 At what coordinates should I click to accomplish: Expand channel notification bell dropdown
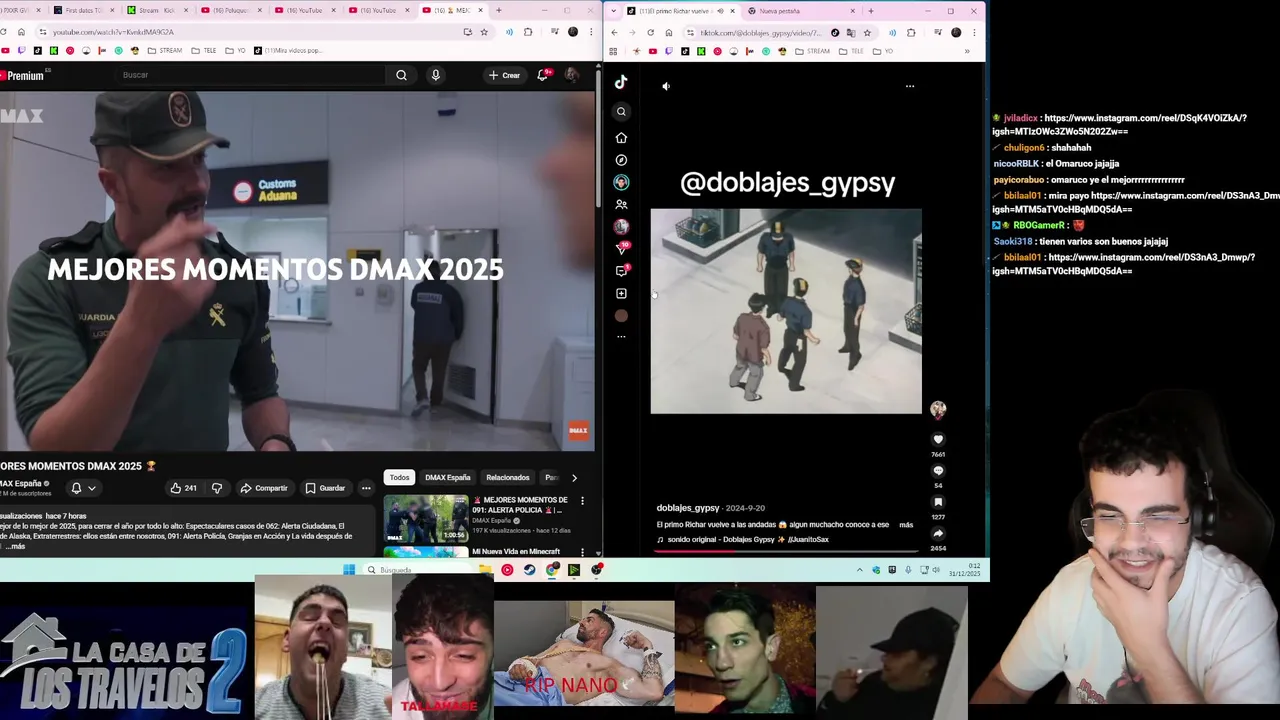(83, 488)
